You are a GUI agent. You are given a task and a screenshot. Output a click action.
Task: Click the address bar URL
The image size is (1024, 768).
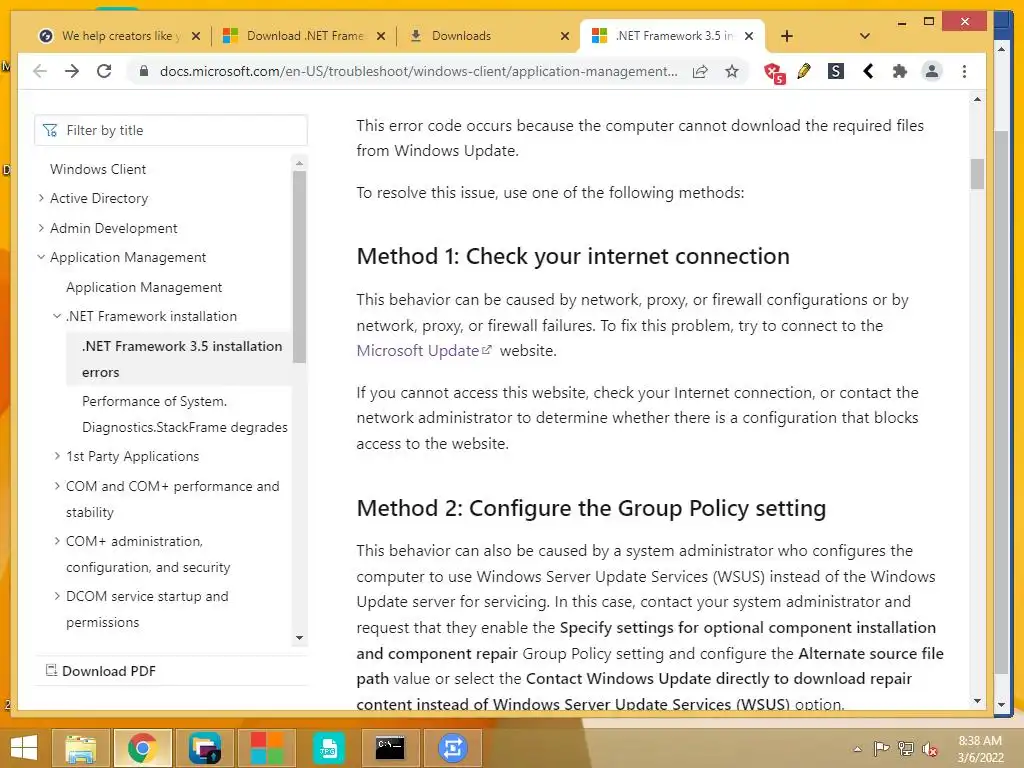point(418,71)
